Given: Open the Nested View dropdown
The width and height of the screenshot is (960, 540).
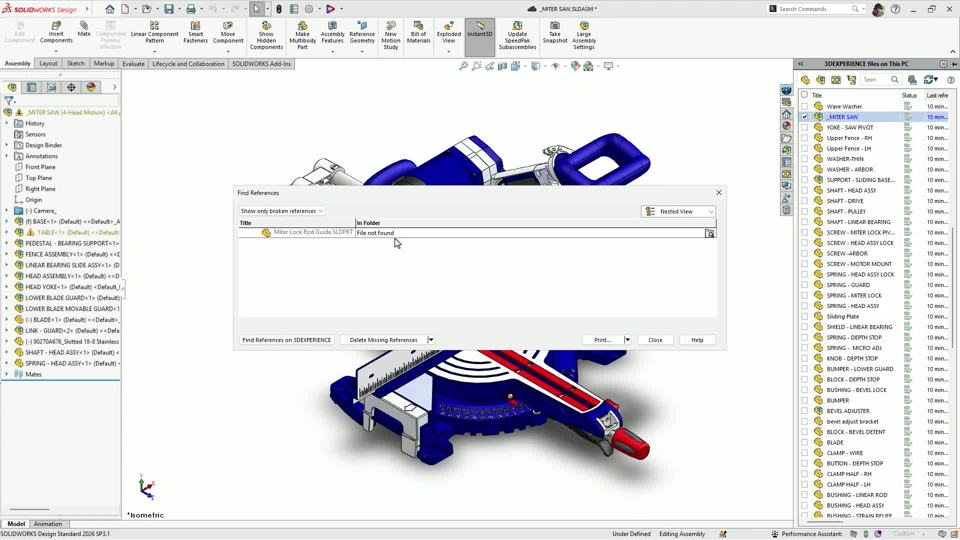Looking at the screenshot, I should (x=678, y=211).
